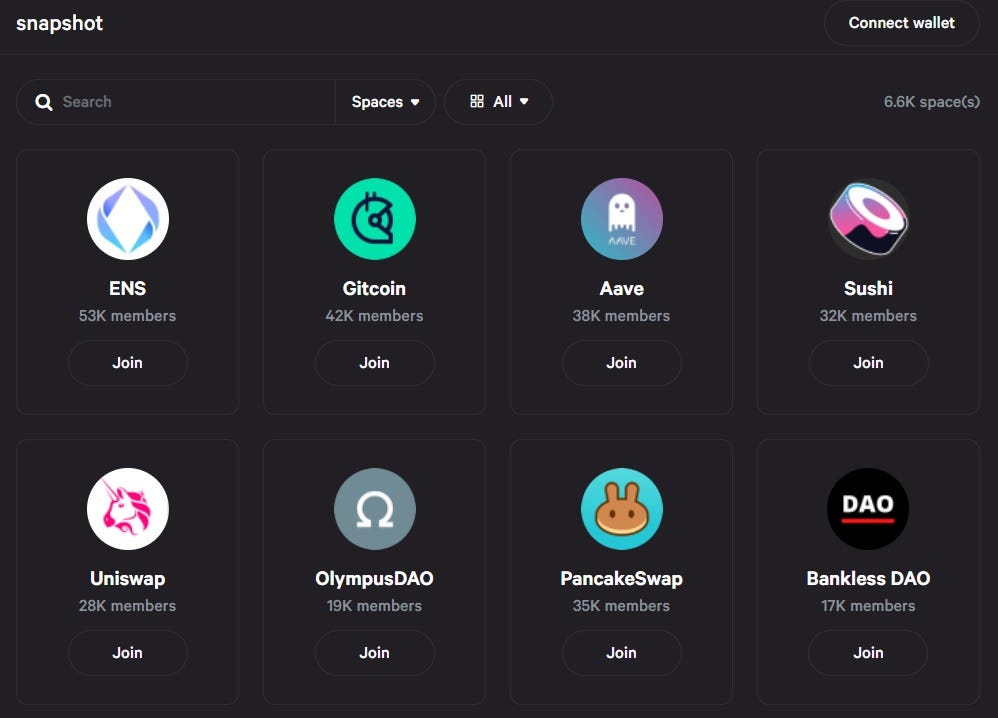This screenshot has height=718, width=998.
Task: Open the Sushi space title
Action: (868, 288)
